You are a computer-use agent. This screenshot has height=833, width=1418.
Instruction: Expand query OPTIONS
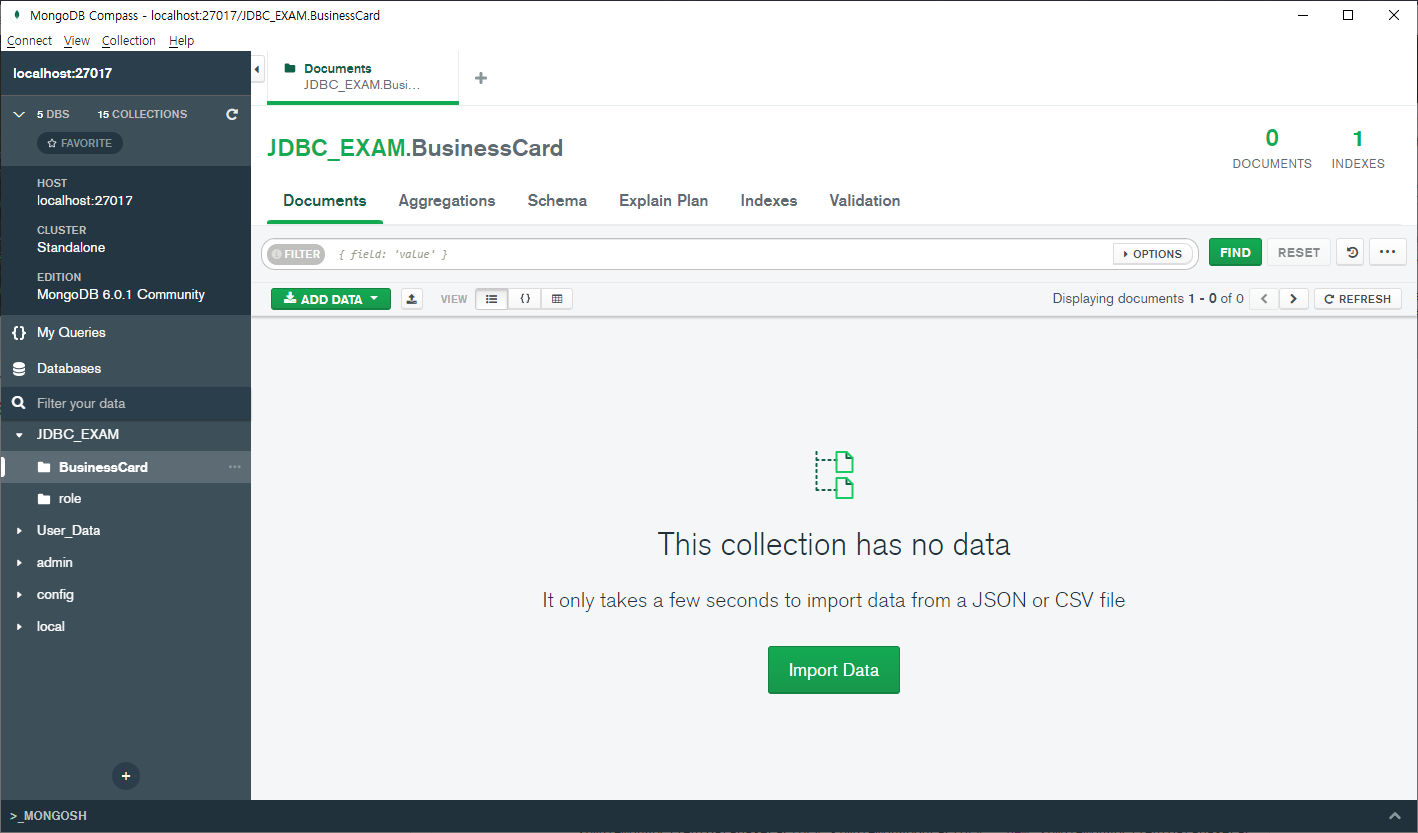click(1152, 254)
